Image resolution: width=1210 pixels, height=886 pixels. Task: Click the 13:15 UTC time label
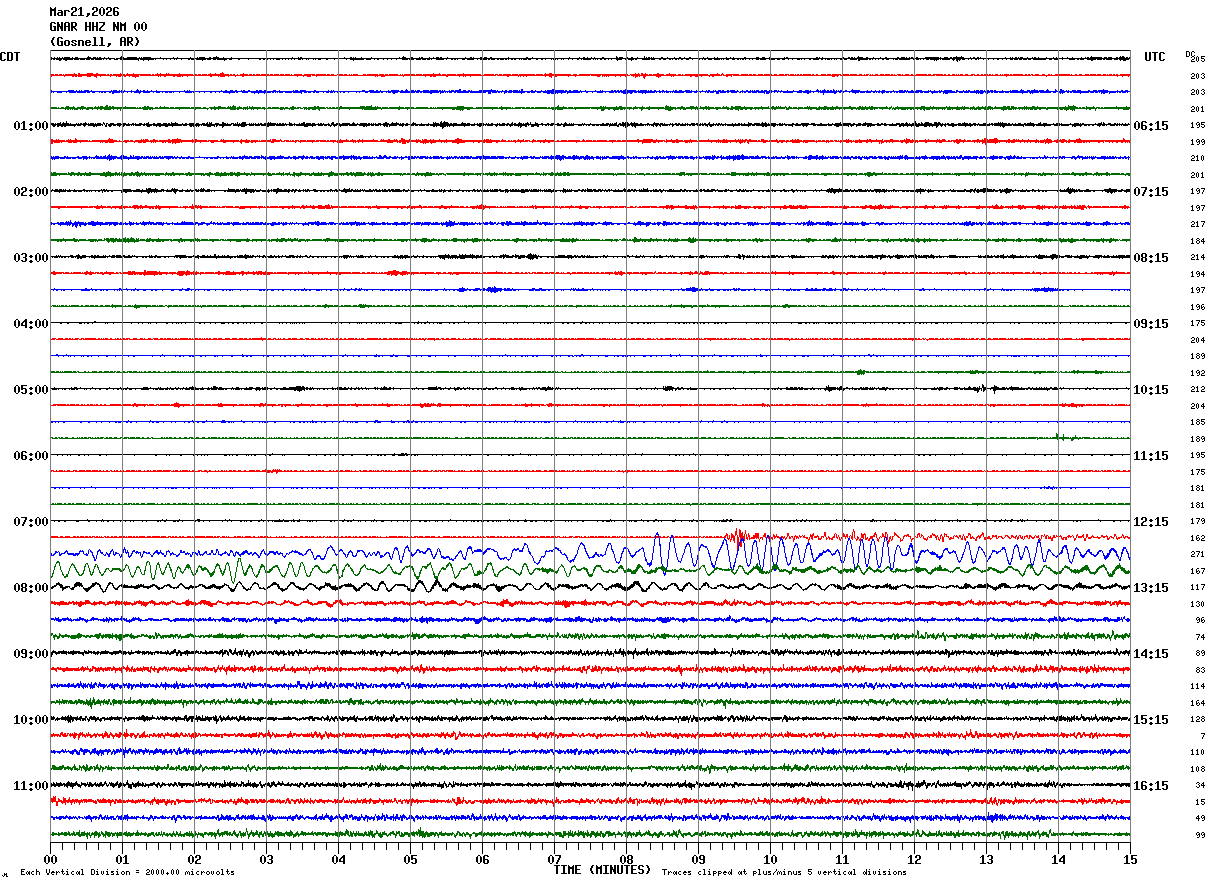pos(1152,588)
